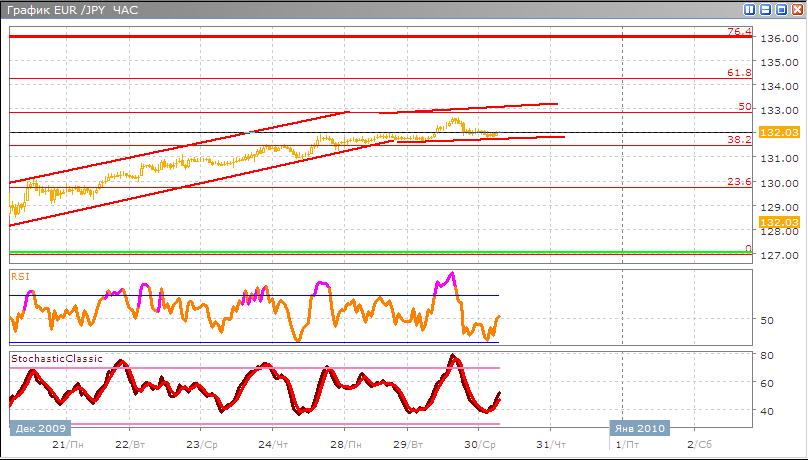
Task: Select the RSI indicator label
Action: coord(19,274)
